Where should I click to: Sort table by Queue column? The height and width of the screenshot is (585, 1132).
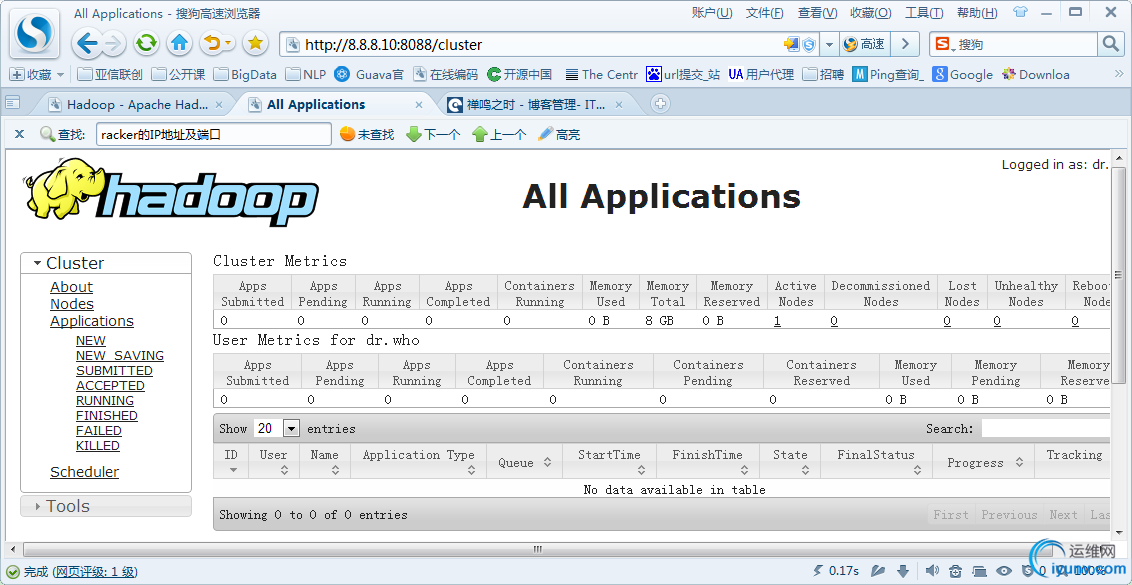click(523, 462)
